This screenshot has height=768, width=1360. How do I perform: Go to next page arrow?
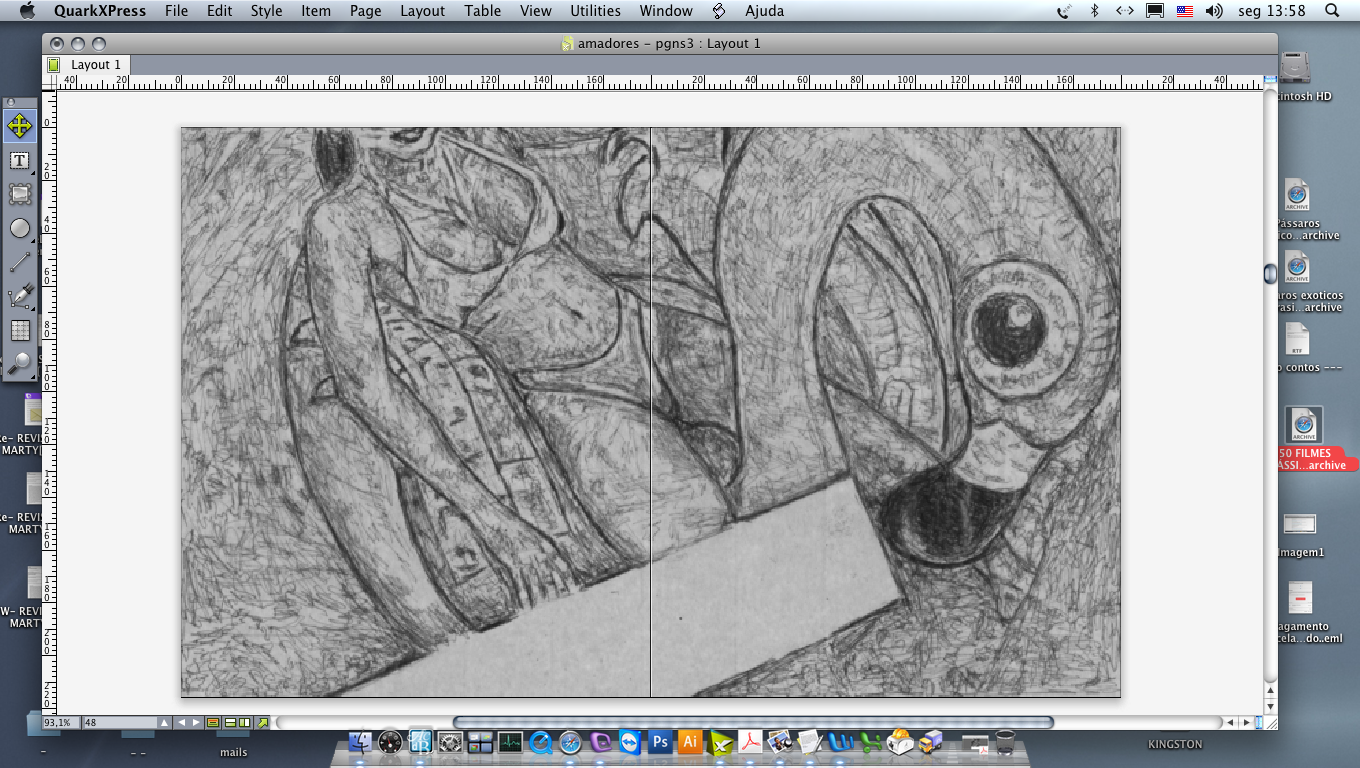click(x=197, y=722)
